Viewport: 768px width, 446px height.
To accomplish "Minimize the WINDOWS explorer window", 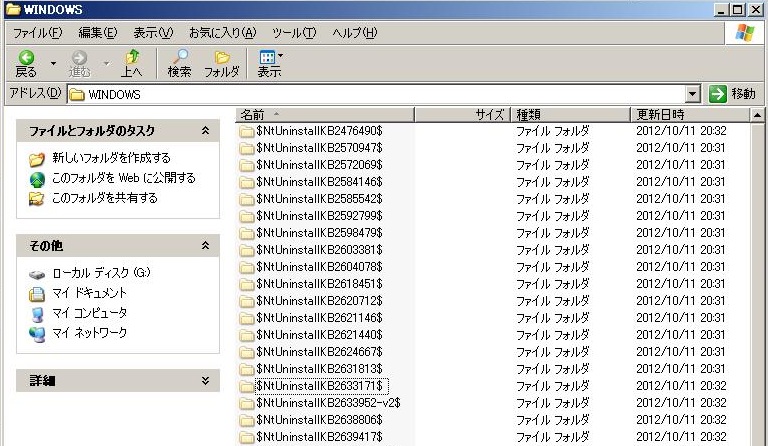I will tap(721, 9).
